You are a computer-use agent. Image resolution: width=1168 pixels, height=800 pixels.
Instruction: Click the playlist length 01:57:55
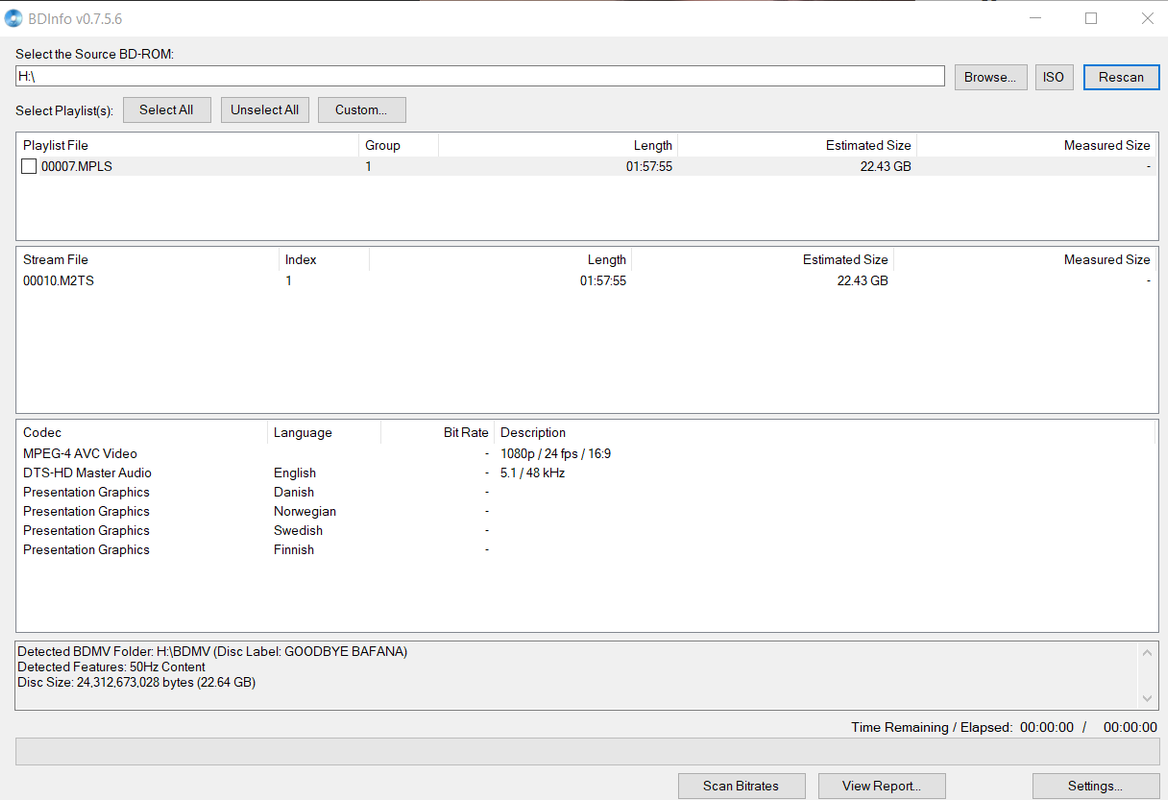(x=649, y=166)
